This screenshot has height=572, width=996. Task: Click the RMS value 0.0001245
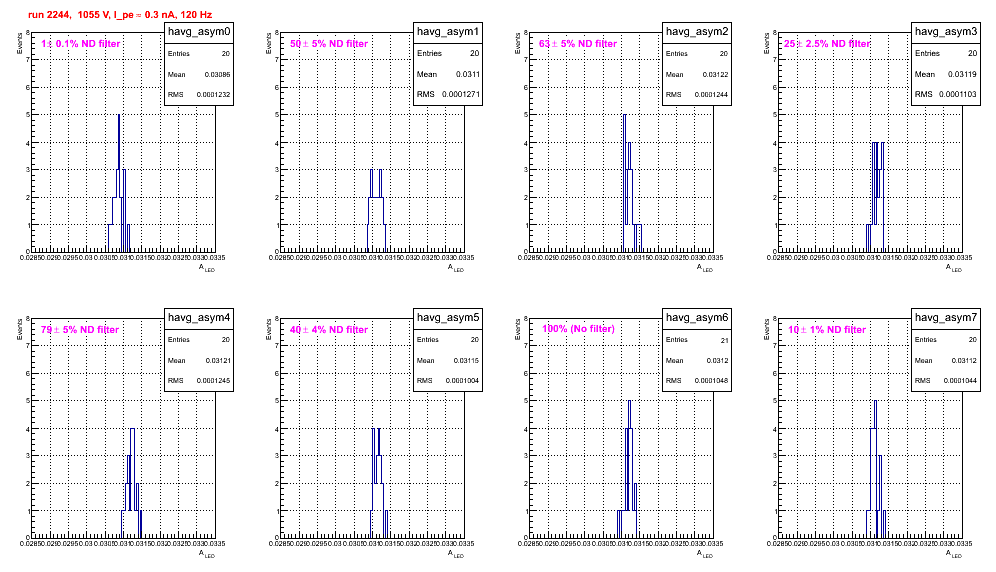tap(213, 380)
